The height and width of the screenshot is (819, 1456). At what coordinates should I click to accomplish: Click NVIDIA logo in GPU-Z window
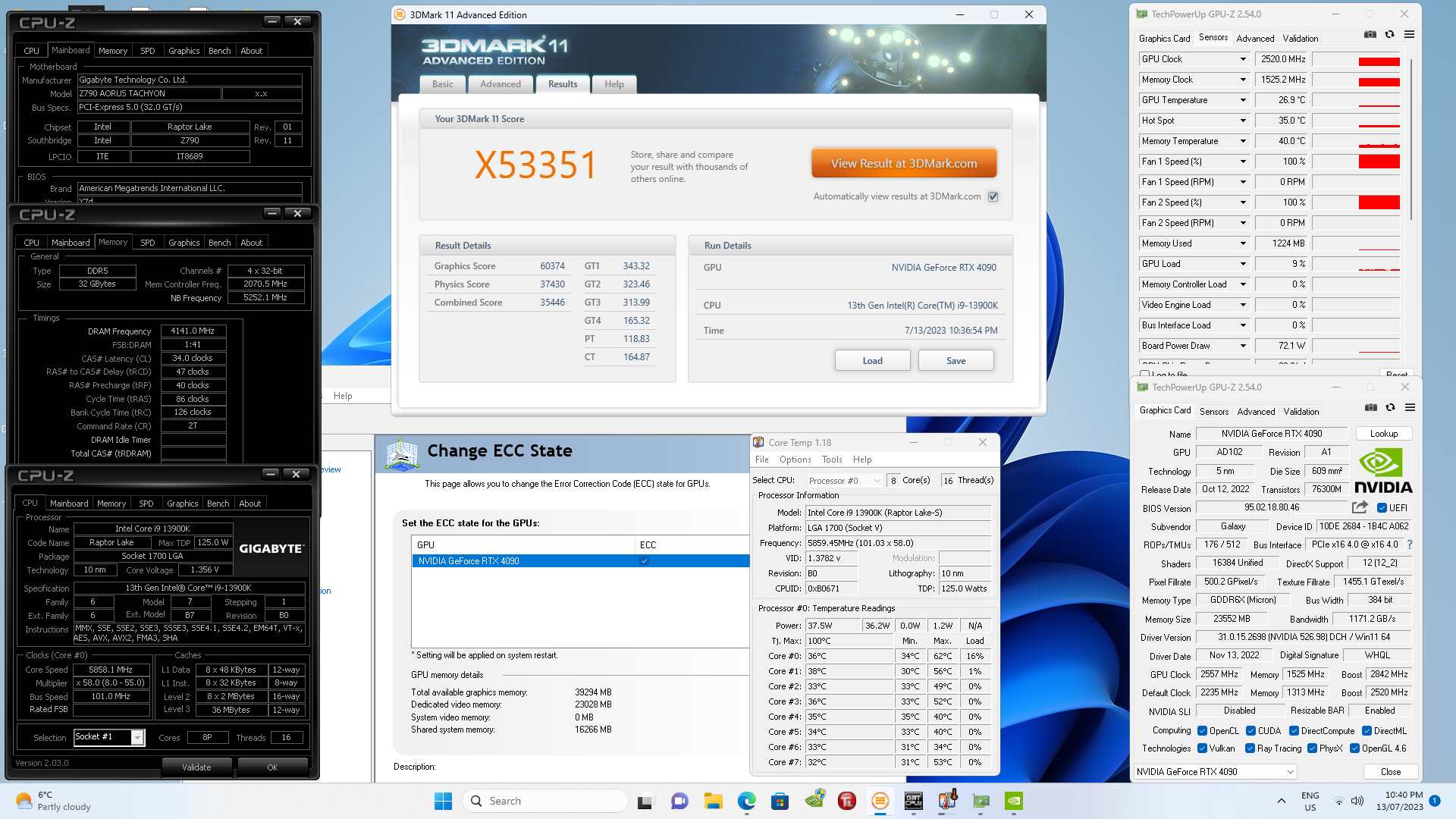coord(1383,471)
